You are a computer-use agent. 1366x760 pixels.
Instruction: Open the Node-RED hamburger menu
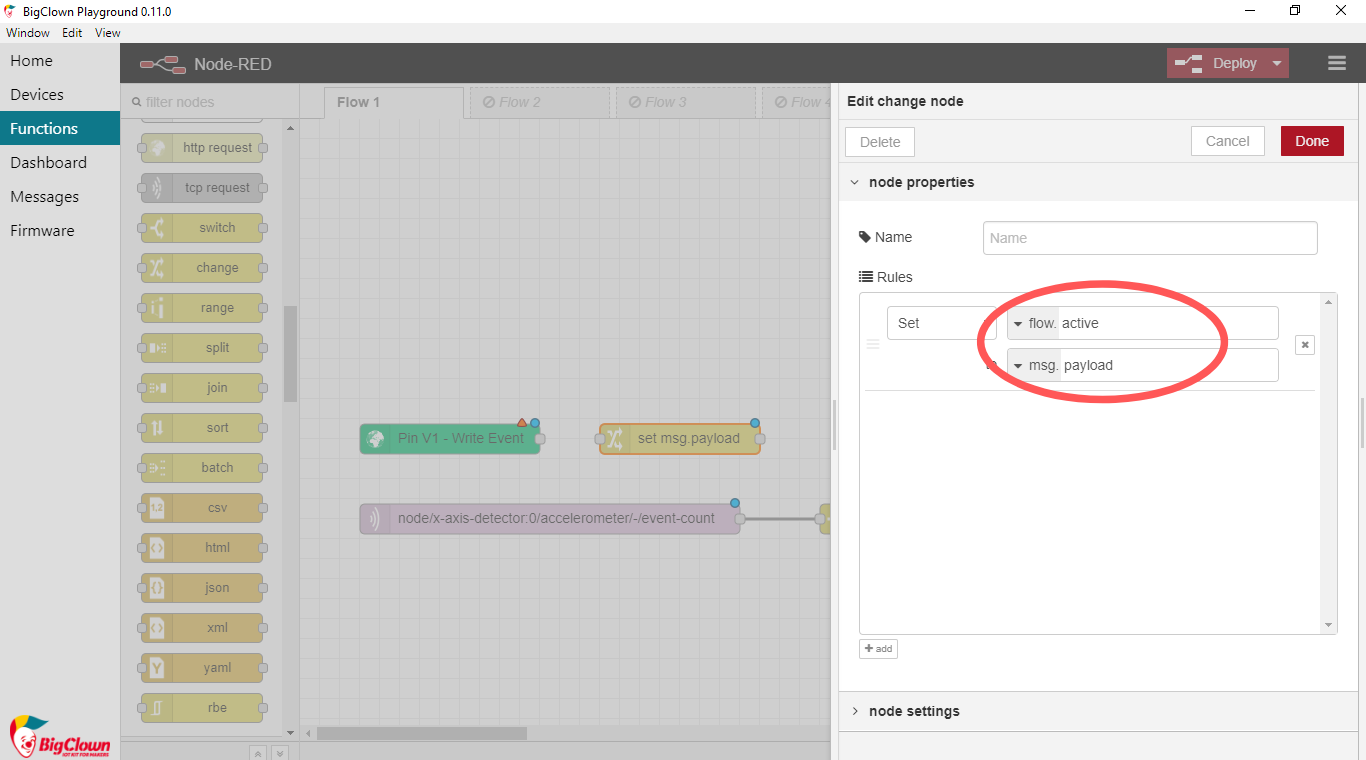click(x=1337, y=63)
